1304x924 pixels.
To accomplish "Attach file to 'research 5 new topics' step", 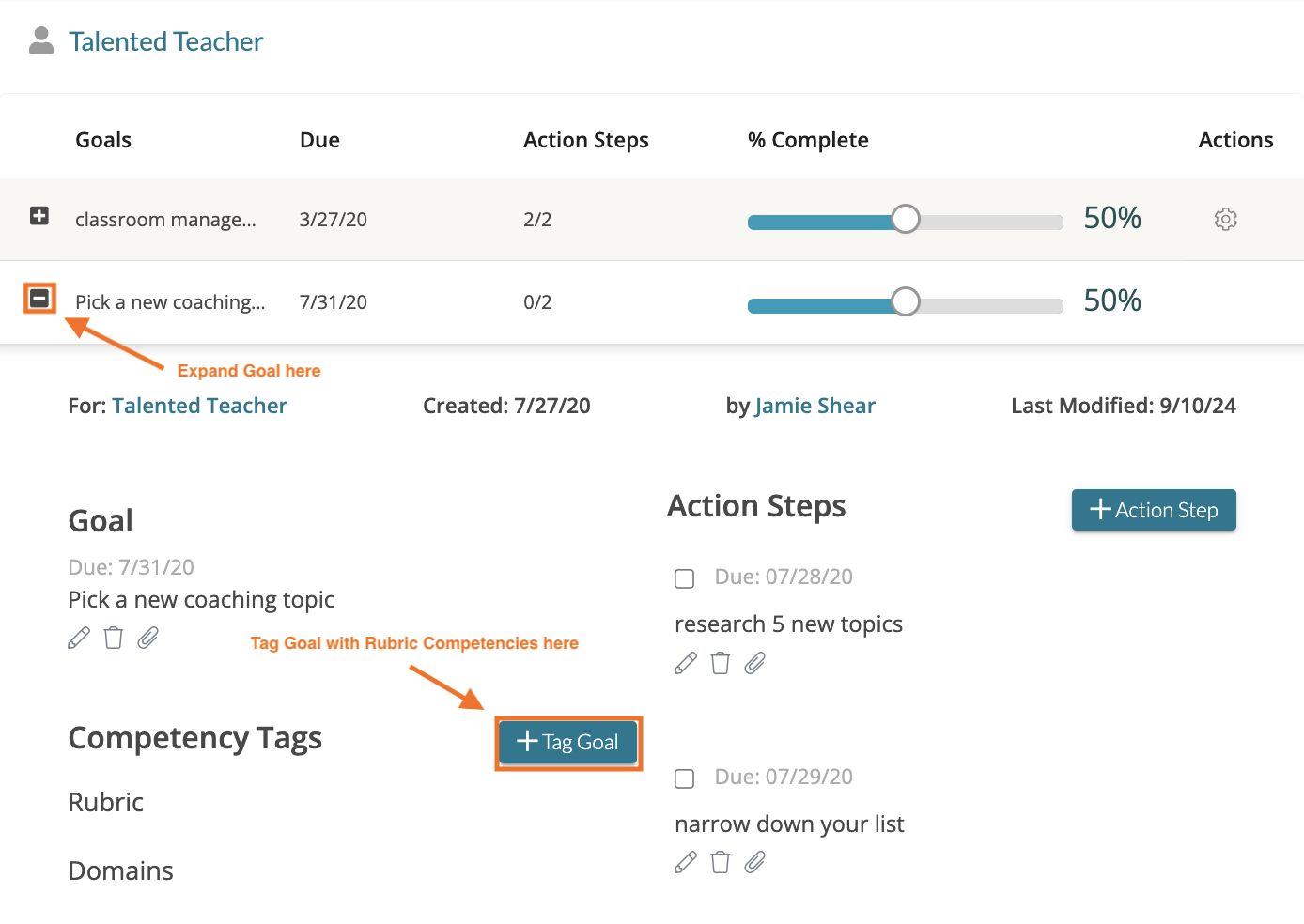I will coord(754,664).
